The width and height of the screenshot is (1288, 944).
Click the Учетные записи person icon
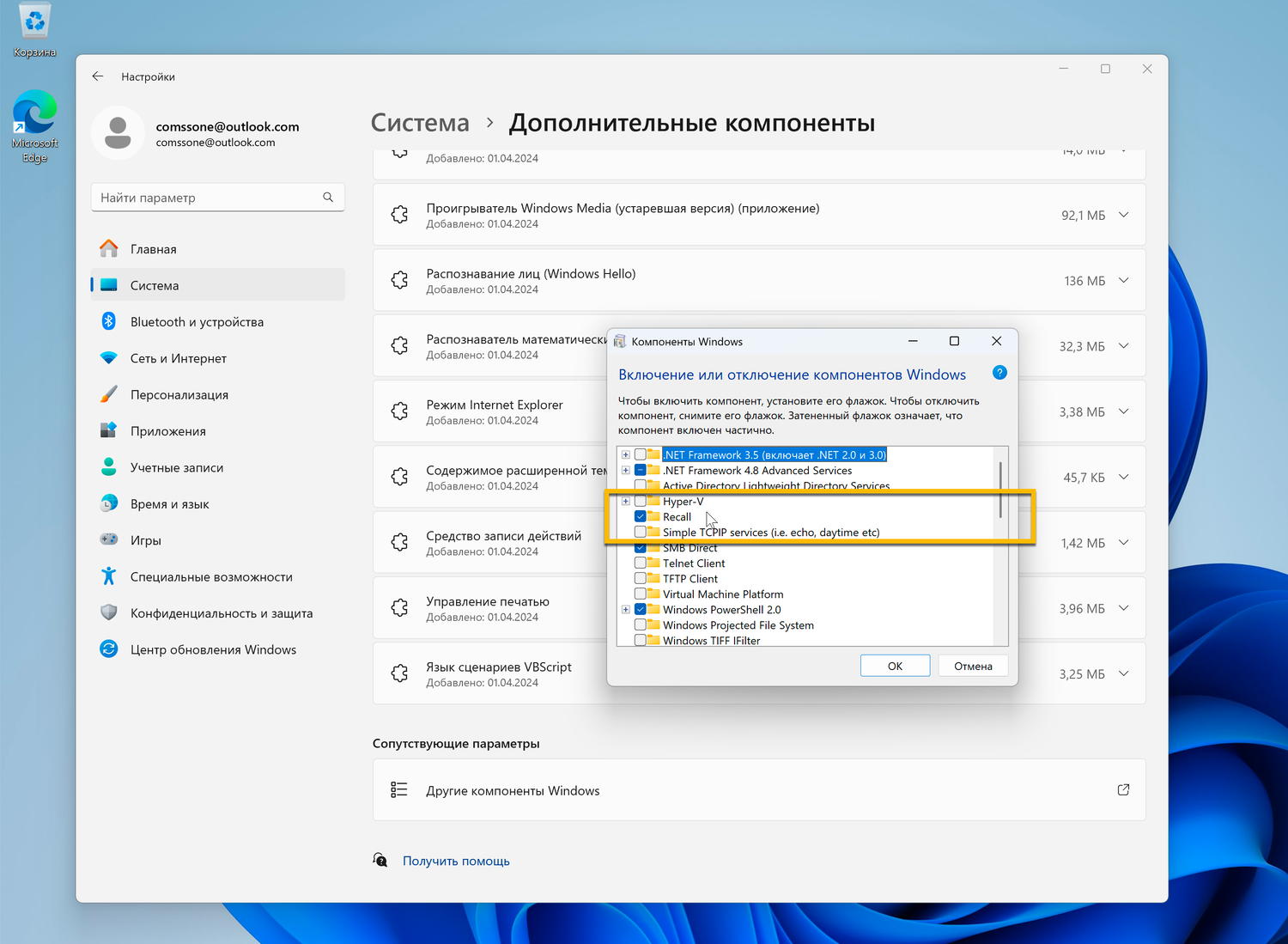109,467
